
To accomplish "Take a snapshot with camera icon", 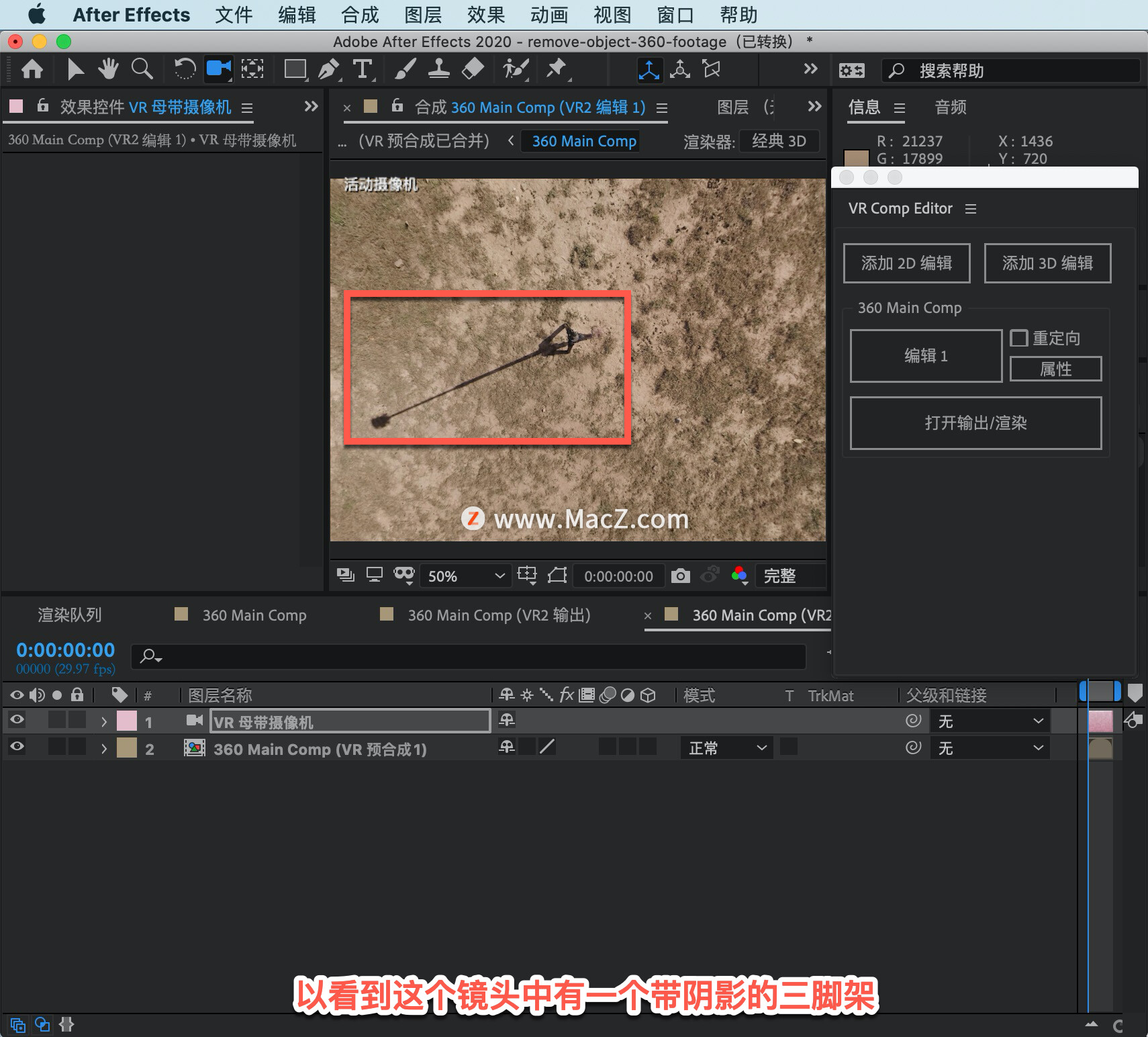I will click(680, 576).
